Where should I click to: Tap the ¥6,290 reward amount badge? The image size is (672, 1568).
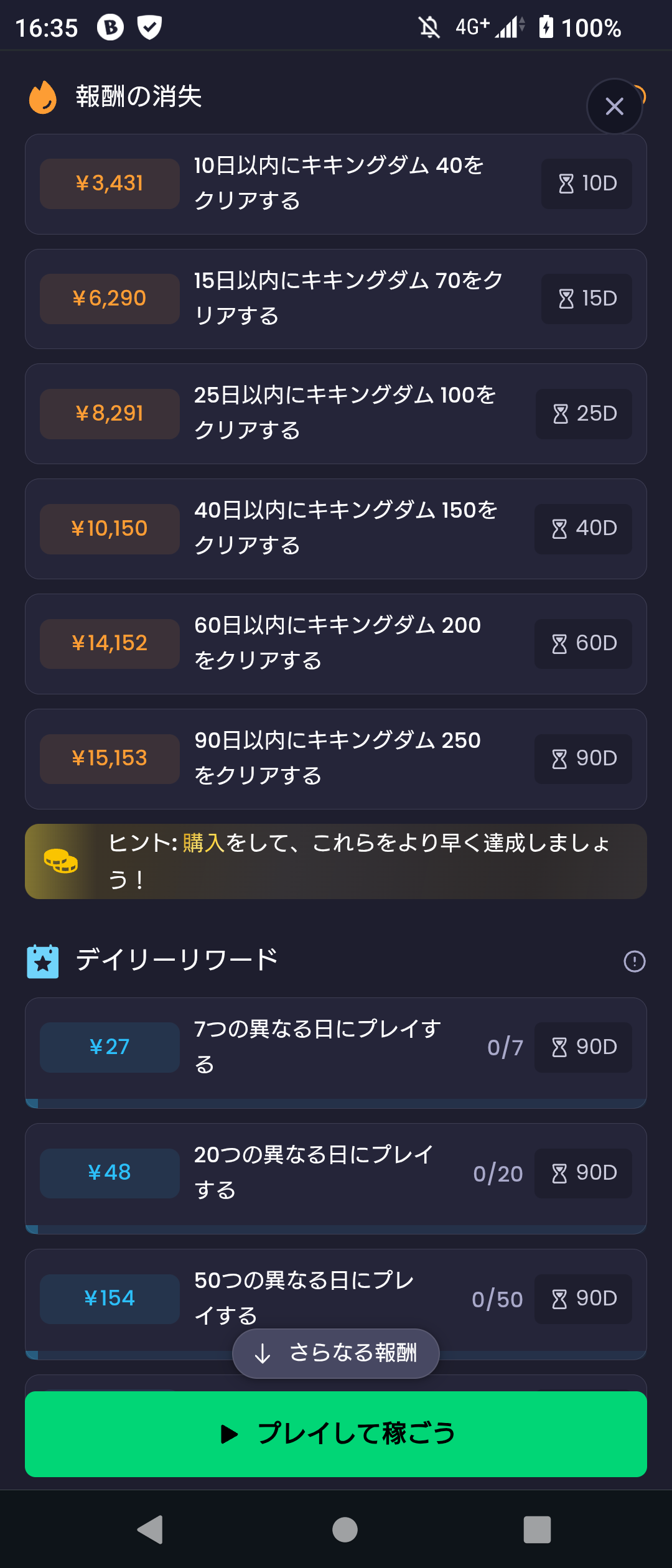click(x=110, y=299)
